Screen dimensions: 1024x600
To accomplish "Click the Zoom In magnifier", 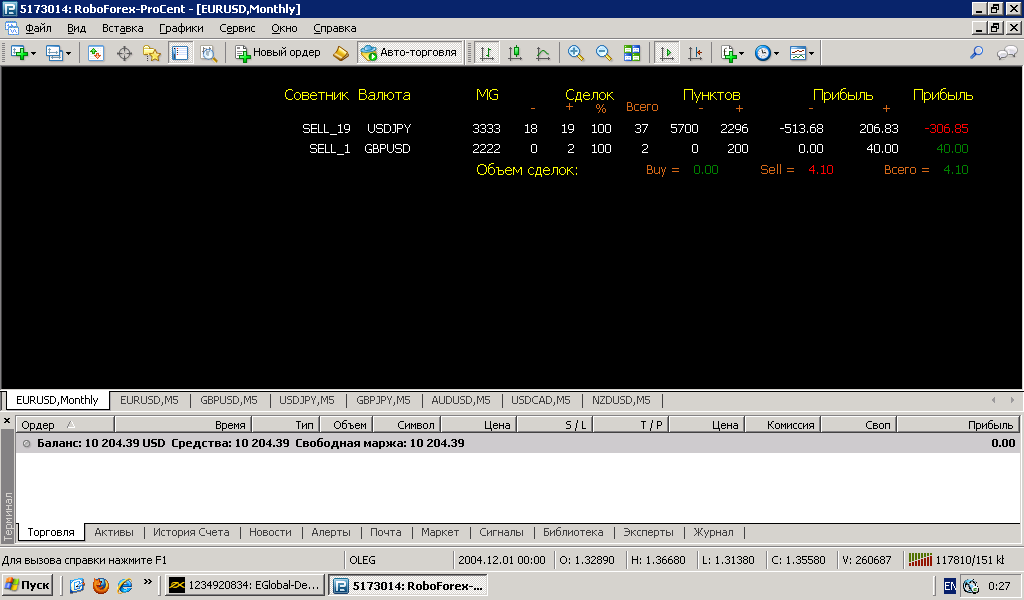I will [575, 53].
